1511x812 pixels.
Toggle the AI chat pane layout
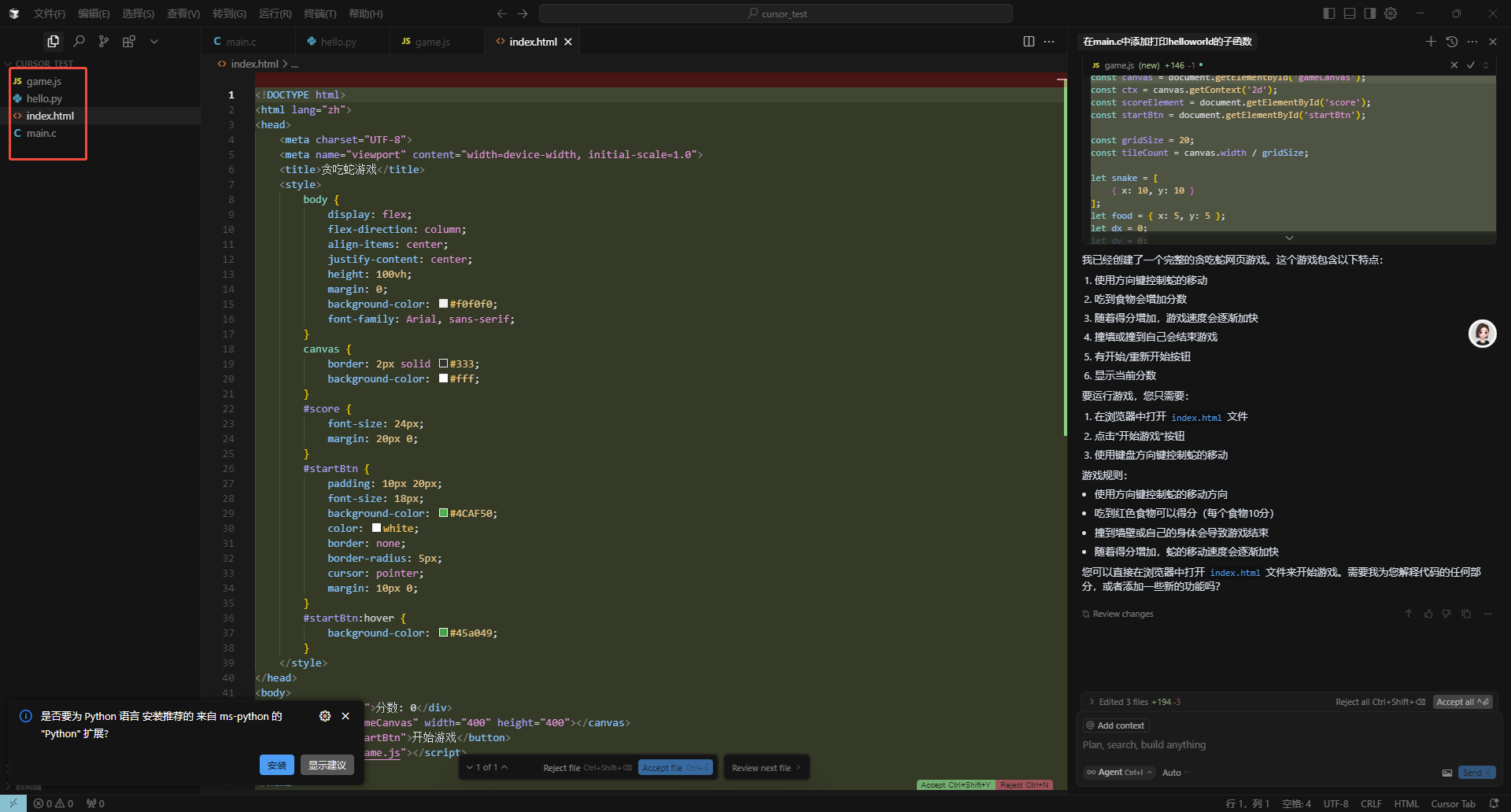pyautogui.click(x=1370, y=13)
